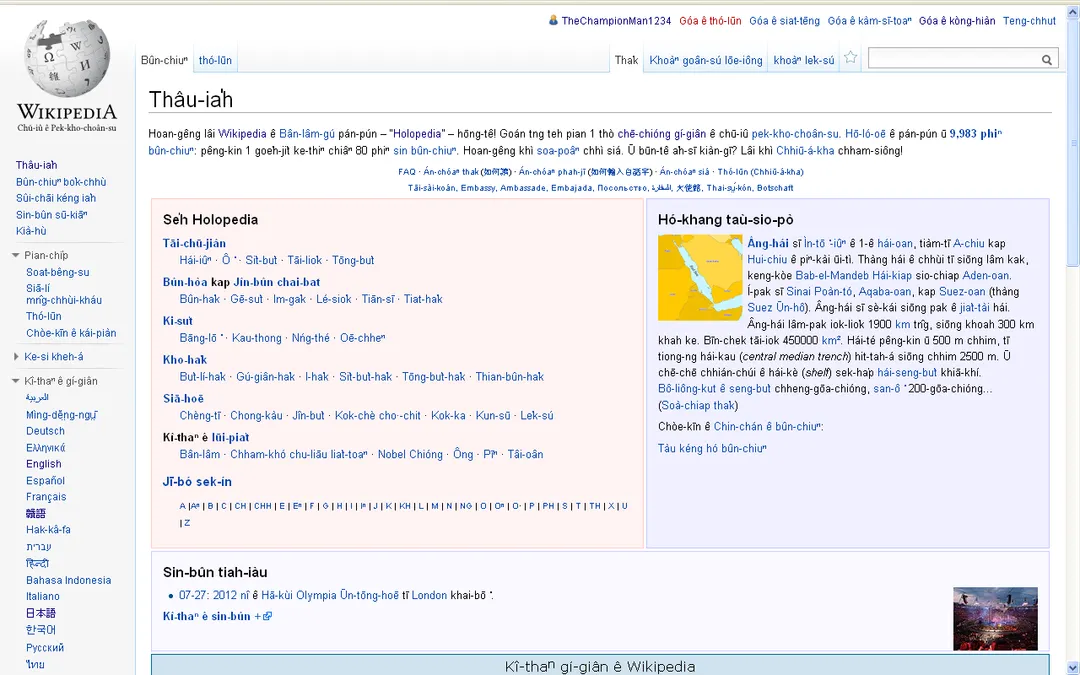The width and height of the screenshot is (1080, 675).
Task: Click the vertical scrollbar down arrow
Action: click(1073, 667)
